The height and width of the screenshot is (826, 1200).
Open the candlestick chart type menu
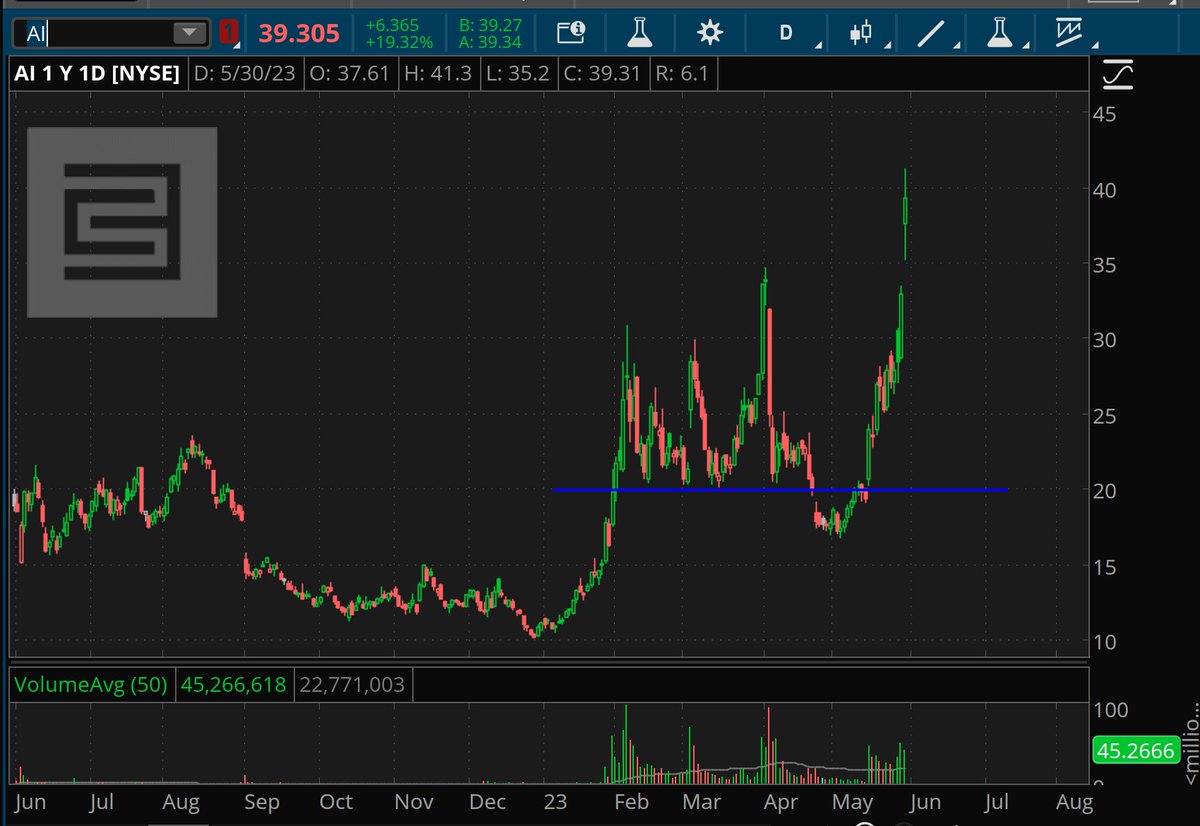[x=859, y=33]
